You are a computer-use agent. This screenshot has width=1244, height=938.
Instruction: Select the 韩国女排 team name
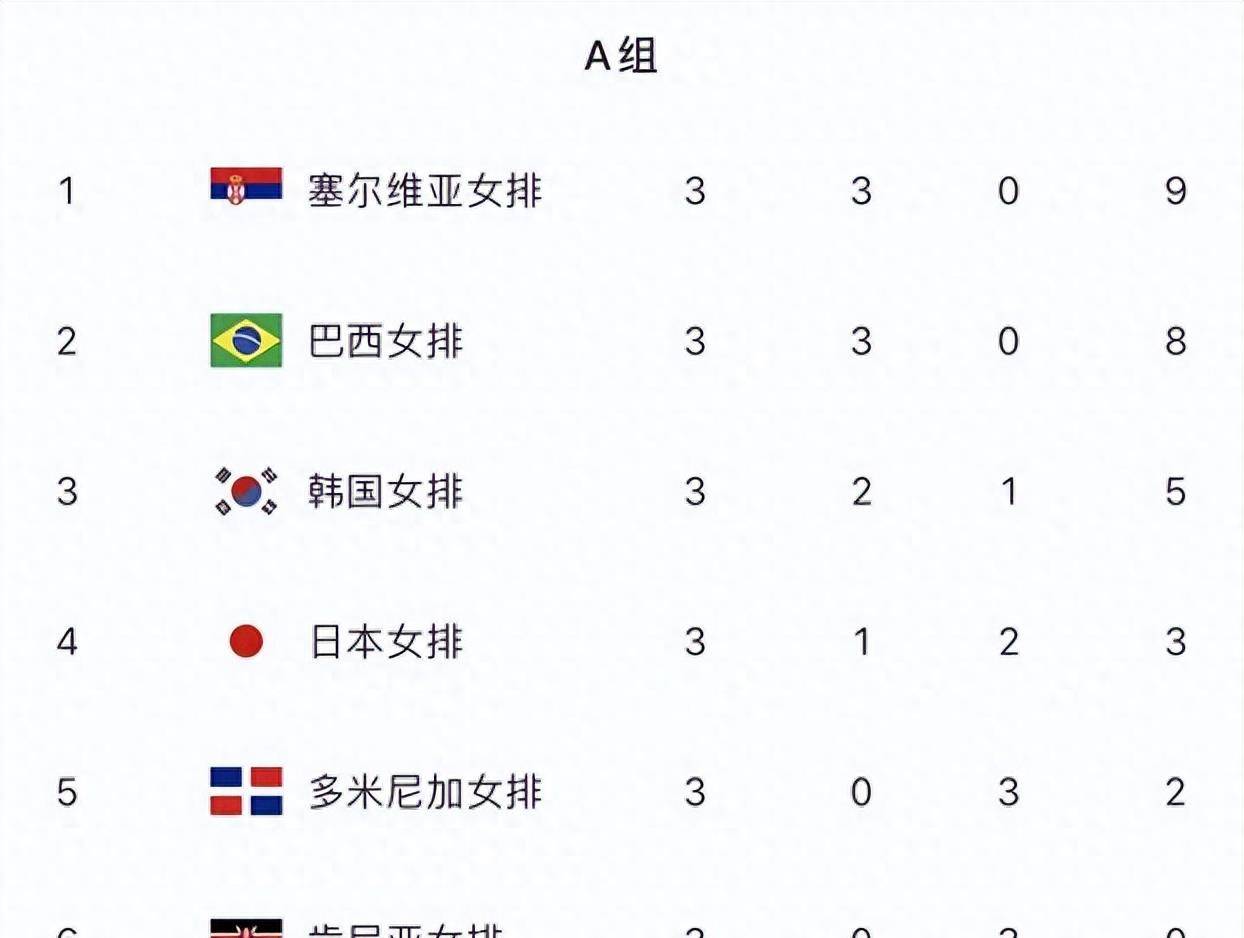[386, 492]
